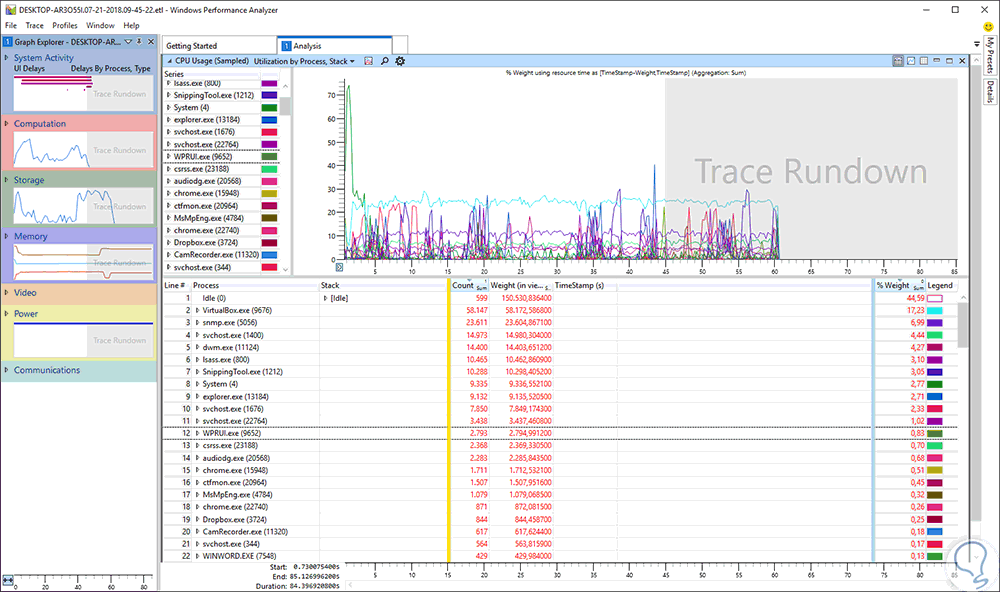Expand the Computation category in Graph Explorer
The height and width of the screenshot is (592, 1000).
click(x=8, y=124)
